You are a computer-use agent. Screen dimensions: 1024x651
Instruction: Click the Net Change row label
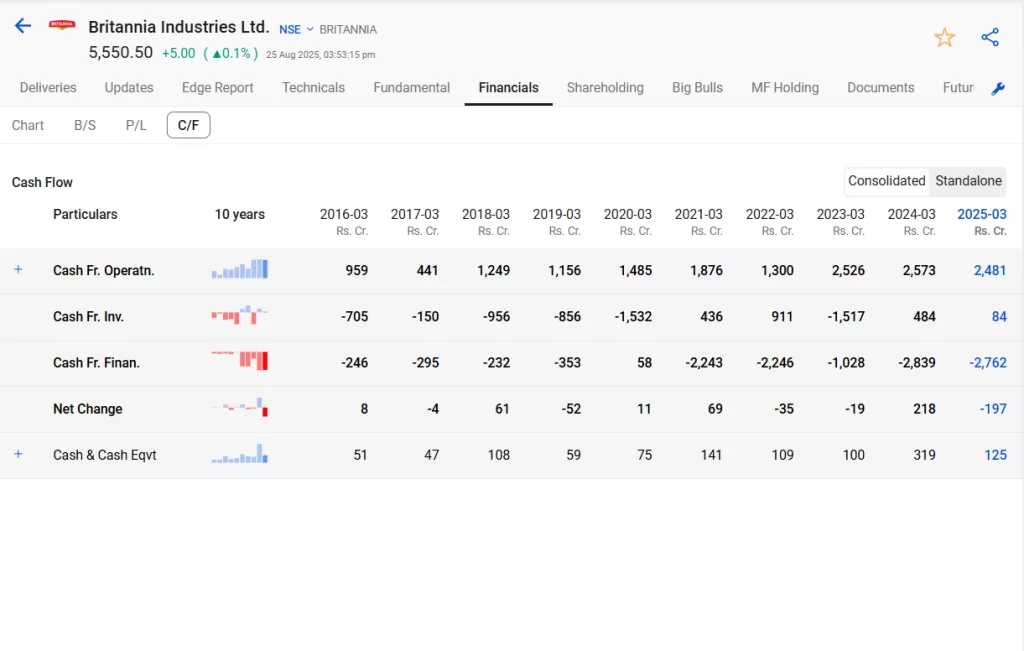pyautogui.click(x=88, y=409)
